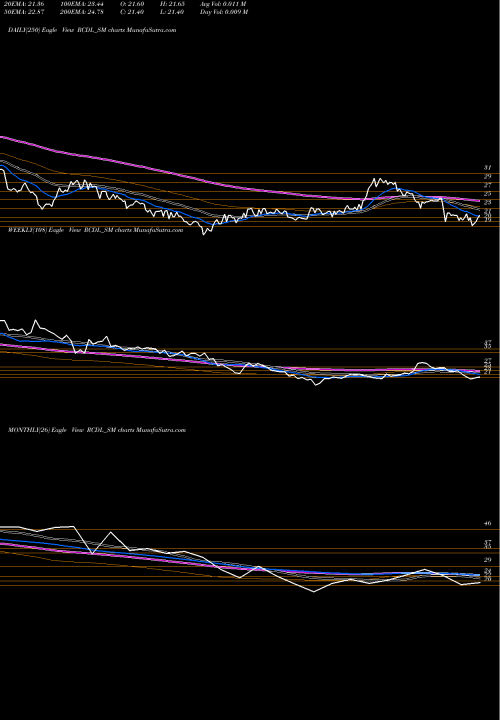This screenshot has width=500, height=720.
Task: Click the Avg Vol 0.011 M text
Action: click(223, 4)
